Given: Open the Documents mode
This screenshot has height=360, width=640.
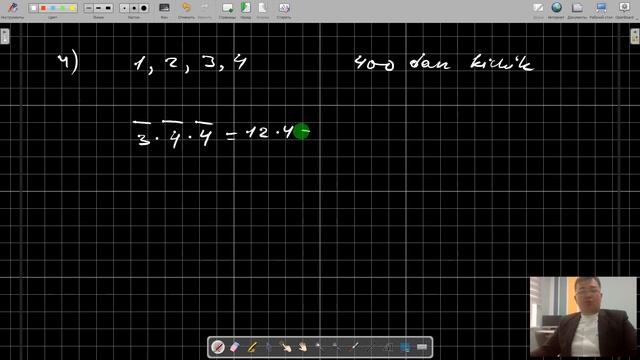Looking at the screenshot, I should (x=577, y=8).
